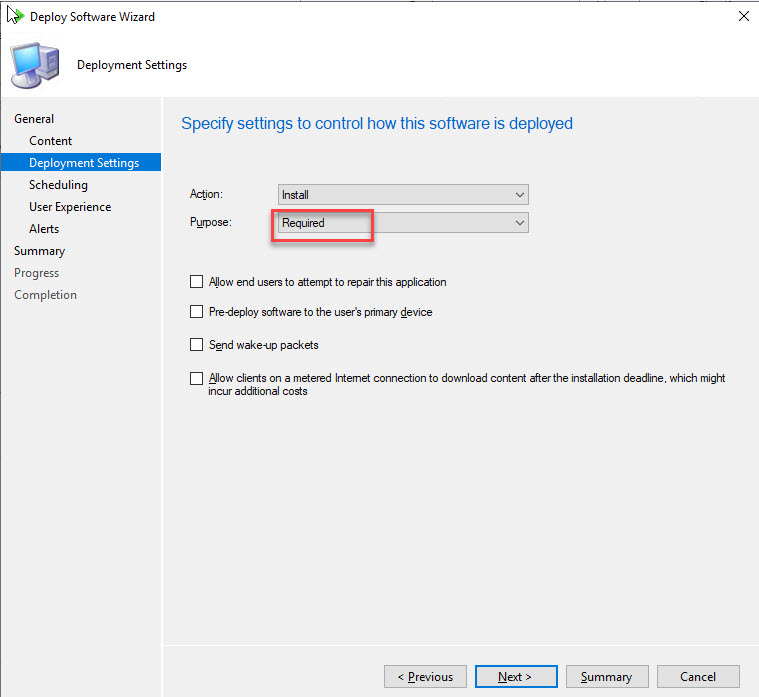
Task: Select the General step in the sidebar
Action: (34, 119)
